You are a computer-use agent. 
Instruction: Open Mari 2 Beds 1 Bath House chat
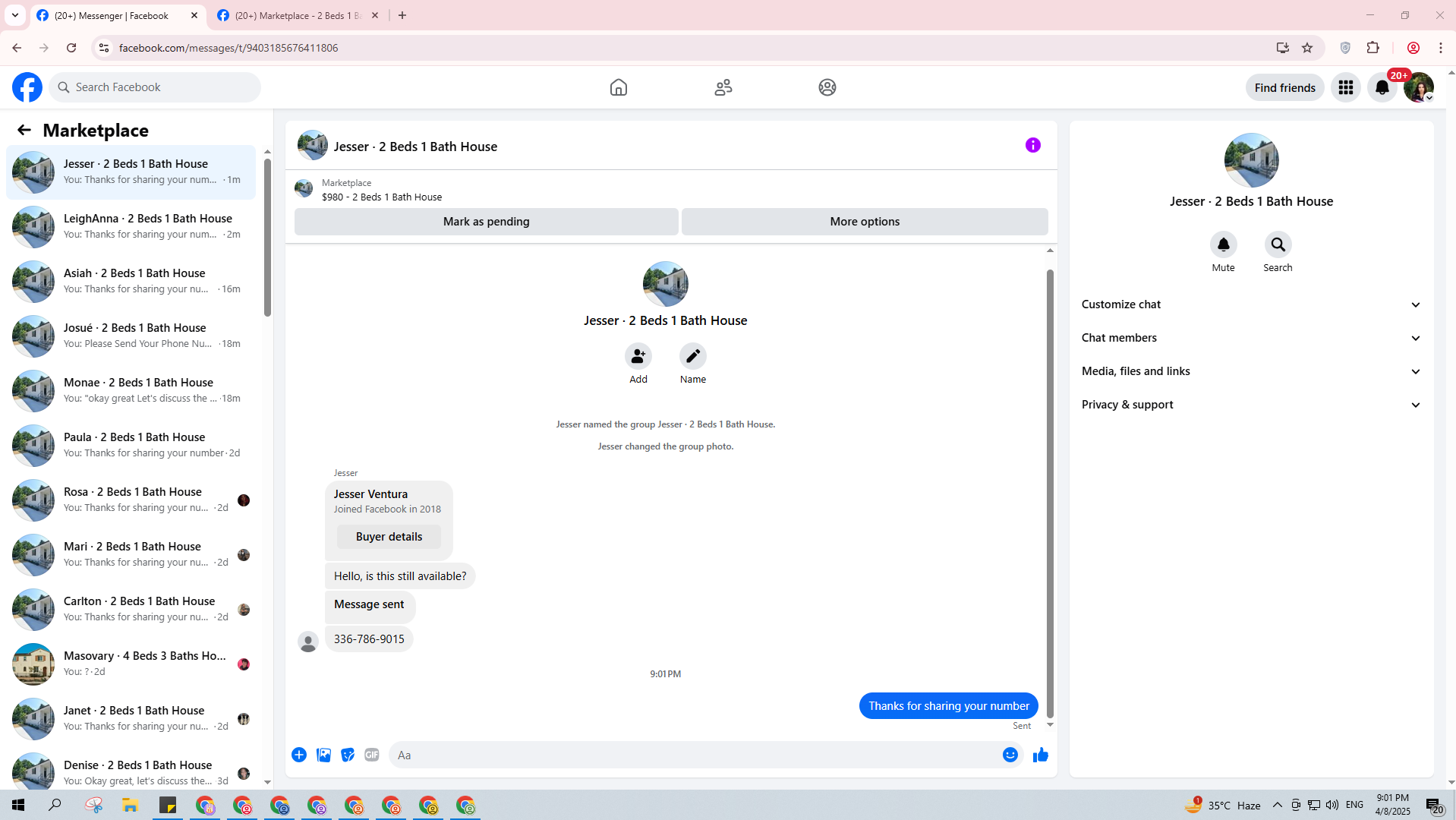(x=131, y=554)
